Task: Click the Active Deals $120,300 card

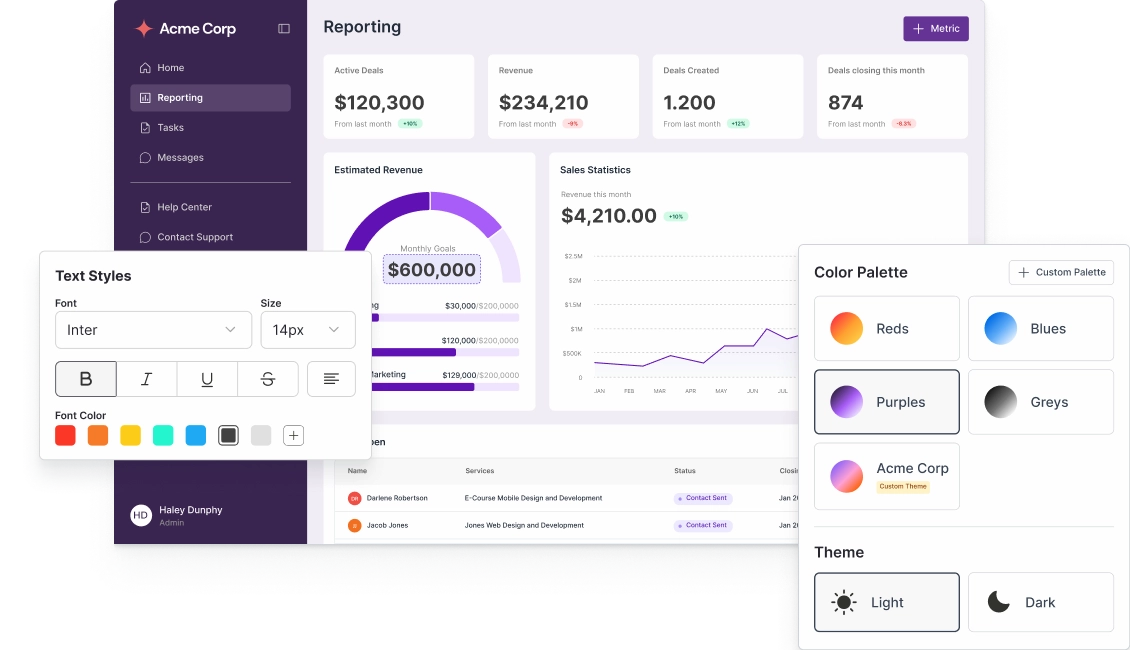Action: point(399,97)
